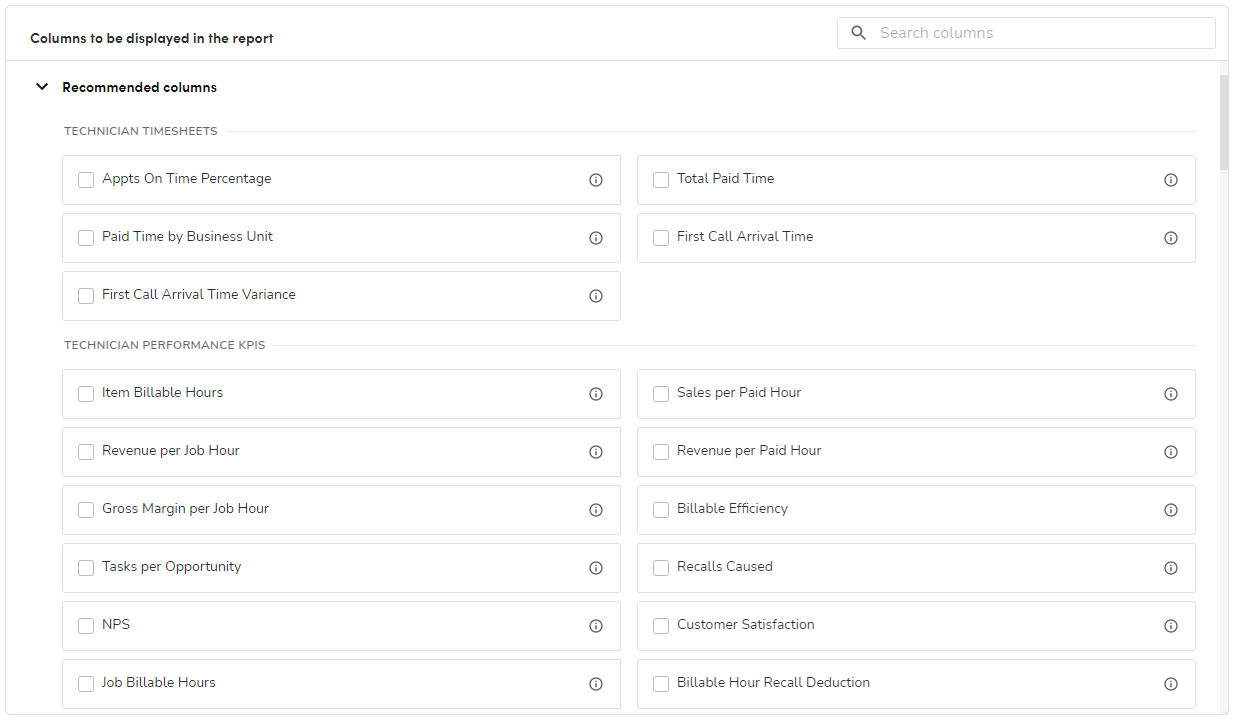Click the Recommended columns heading text

(139, 87)
